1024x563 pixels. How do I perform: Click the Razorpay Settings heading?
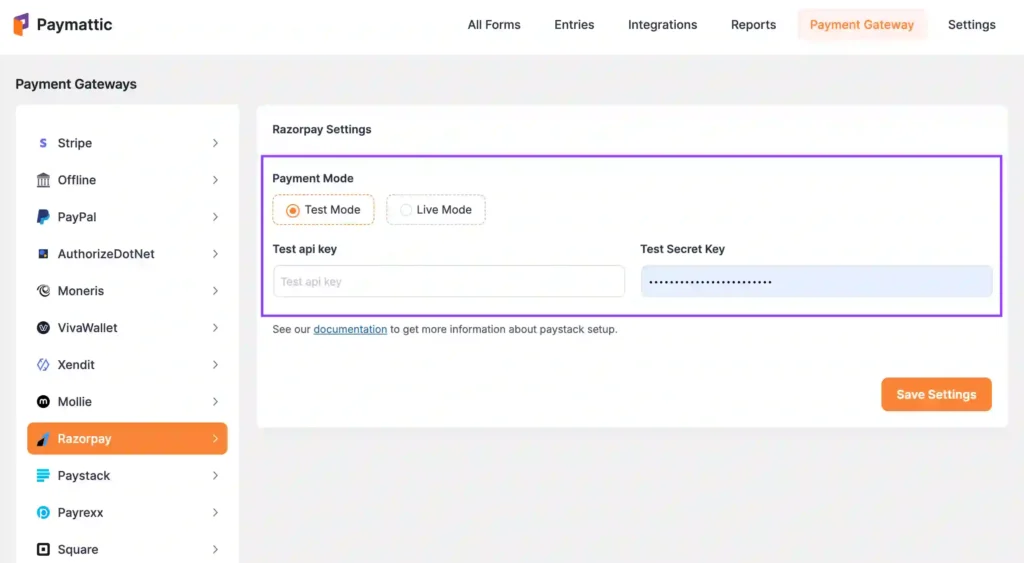pos(321,129)
